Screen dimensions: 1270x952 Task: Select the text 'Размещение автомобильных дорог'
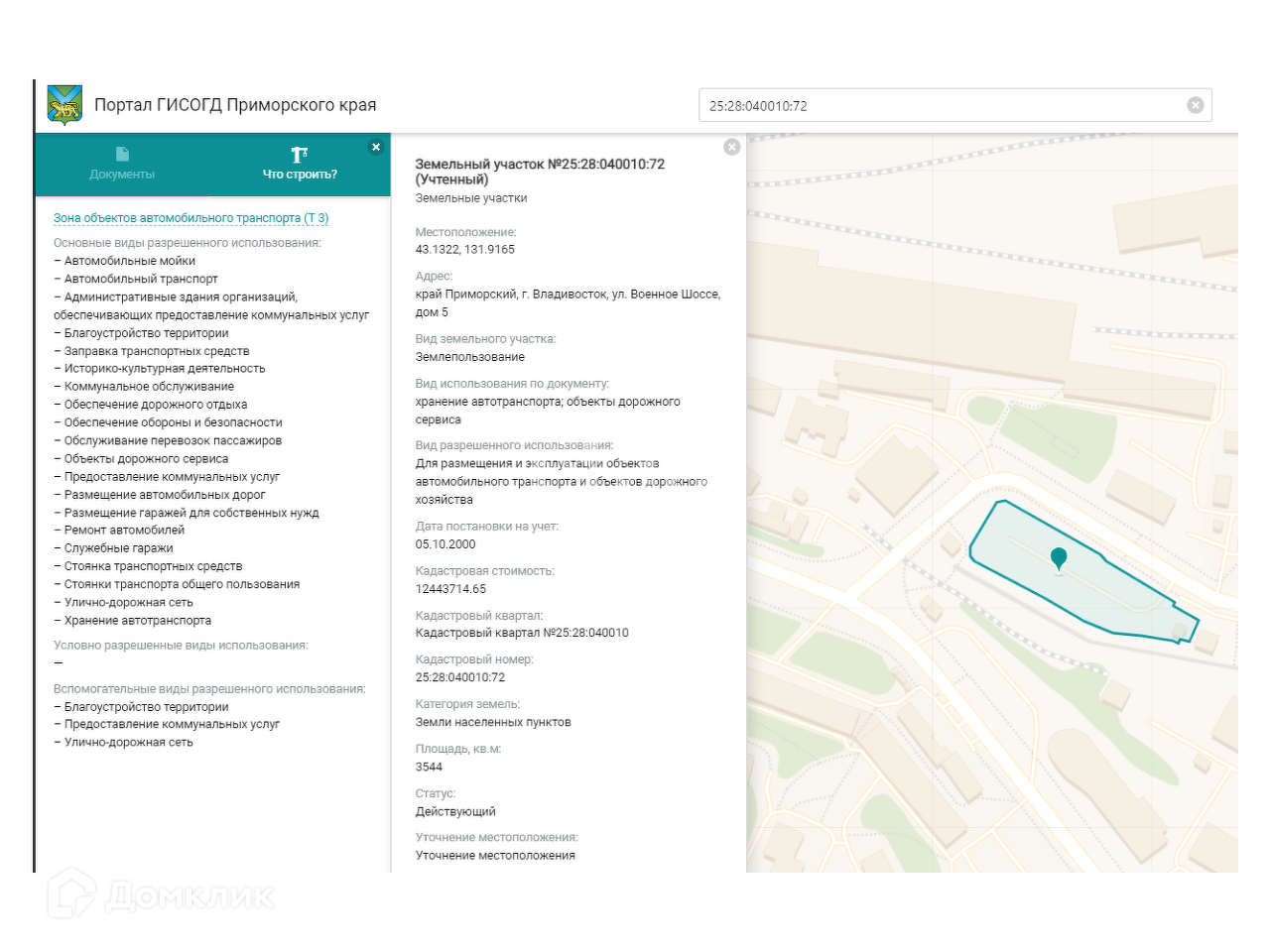(x=165, y=495)
